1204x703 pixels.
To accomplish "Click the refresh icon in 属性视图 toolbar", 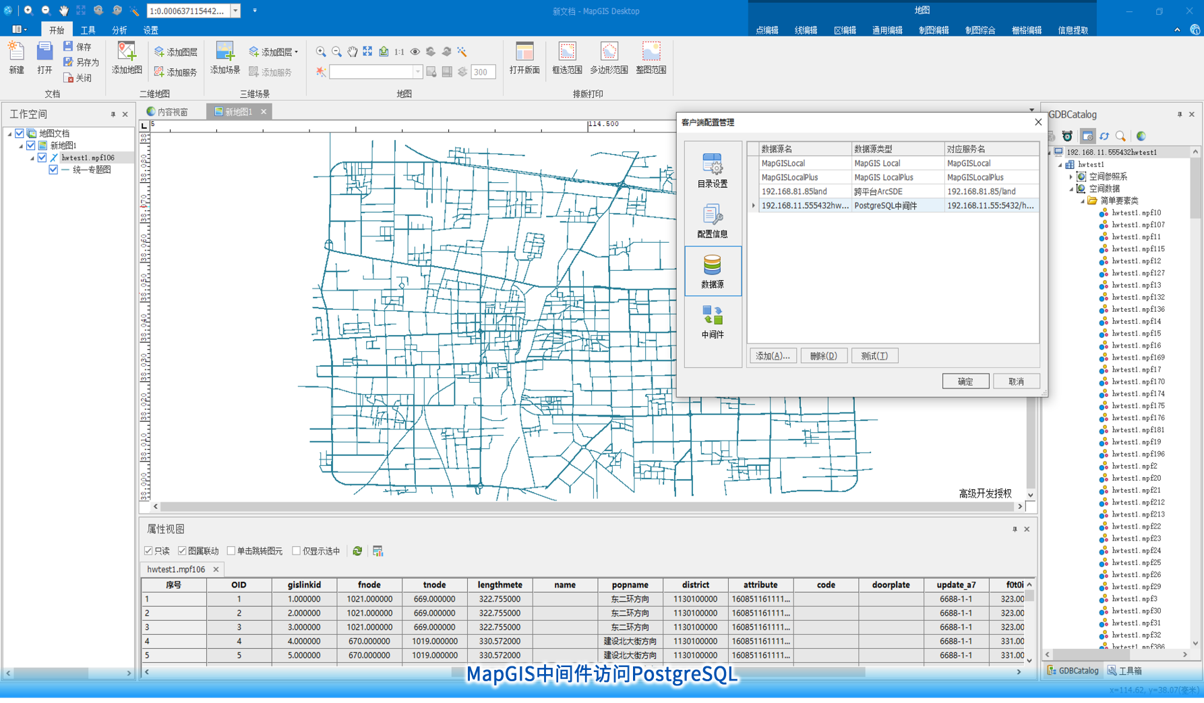I will (x=357, y=551).
